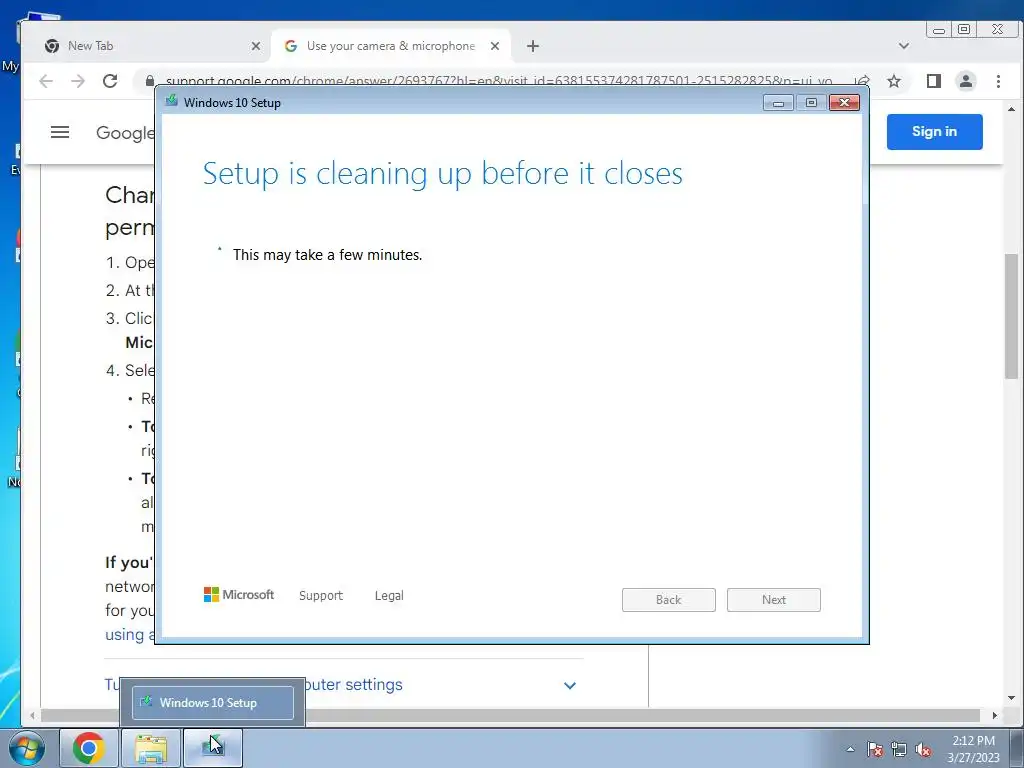Bookmark this page with the star icon
Screen dimensions: 1024x768
894,81
